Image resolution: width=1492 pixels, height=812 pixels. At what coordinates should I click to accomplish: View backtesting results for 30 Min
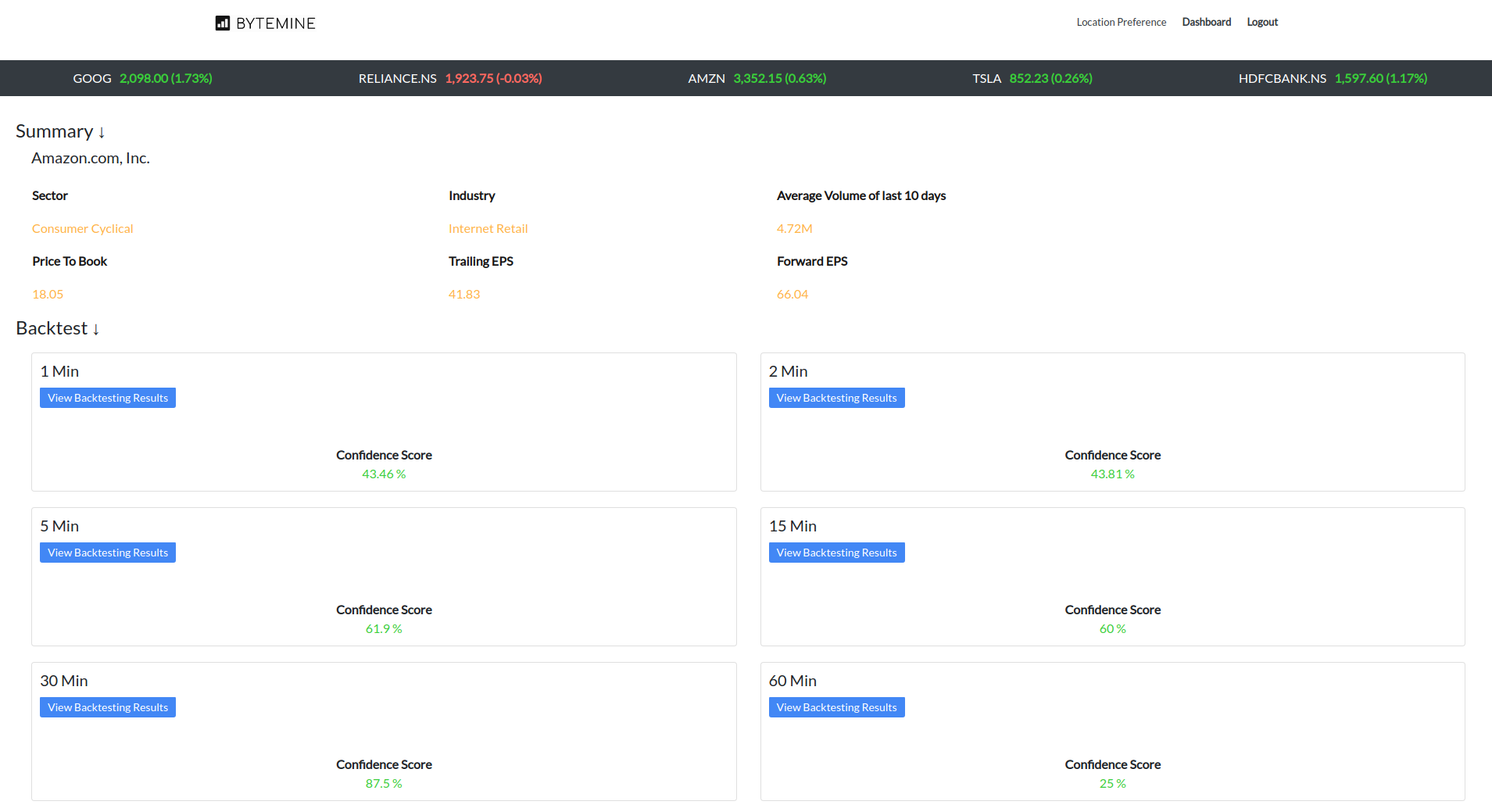pos(108,707)
